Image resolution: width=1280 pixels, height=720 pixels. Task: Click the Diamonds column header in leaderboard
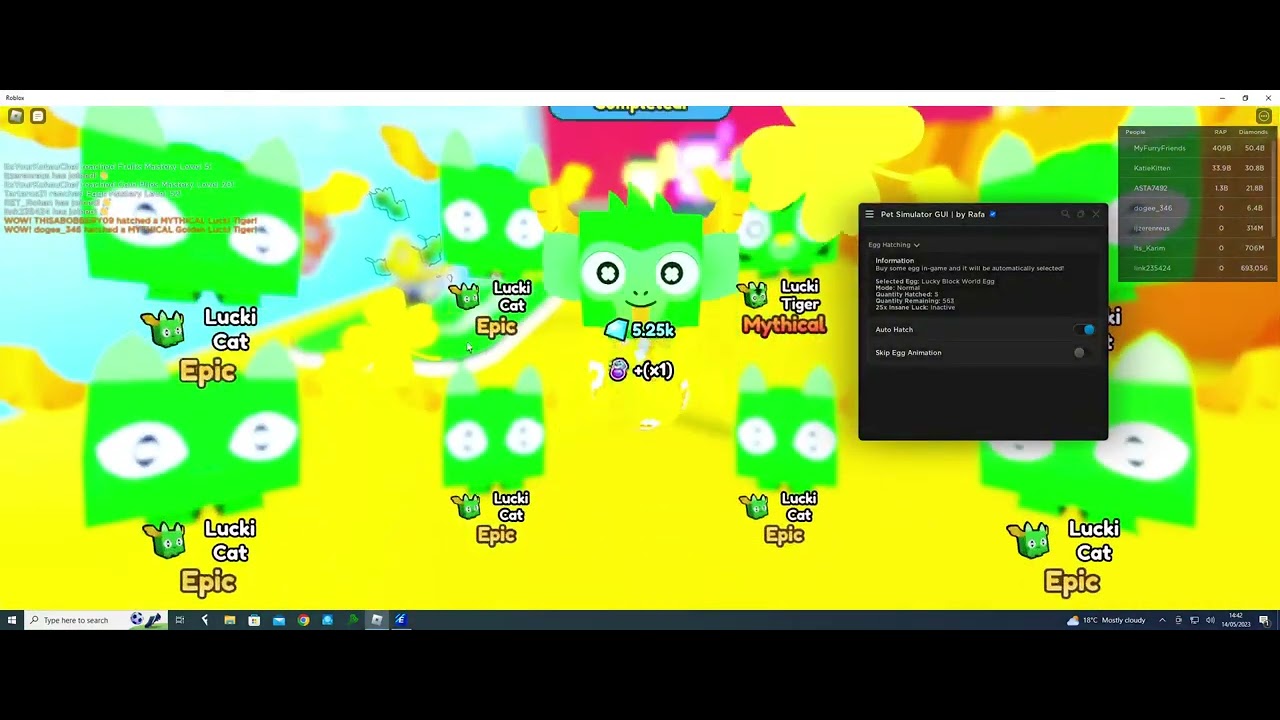[x=1253, y=132]
